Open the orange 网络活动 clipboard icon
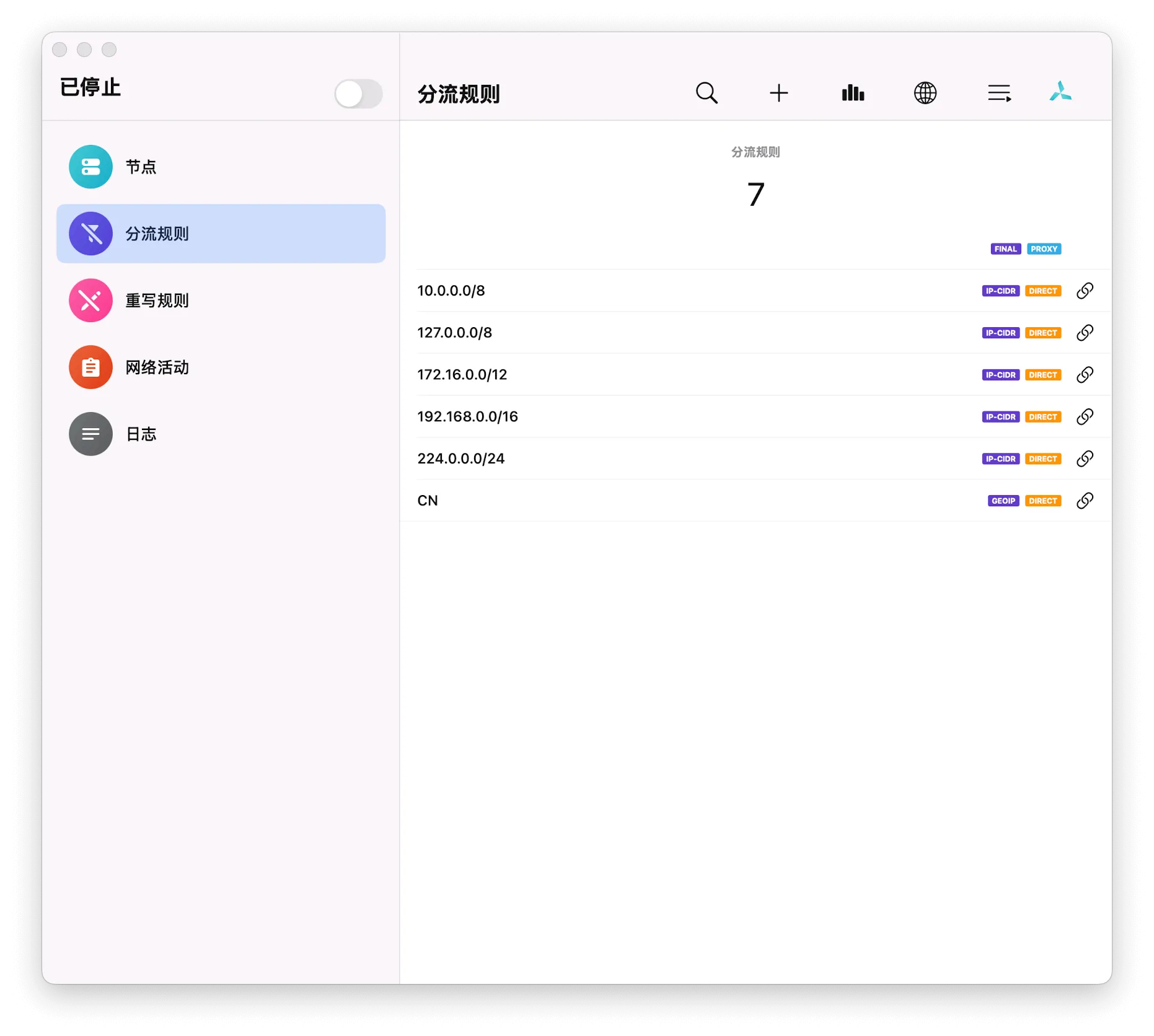This screenshot has width=1154, height=1036. coord(90,367)
